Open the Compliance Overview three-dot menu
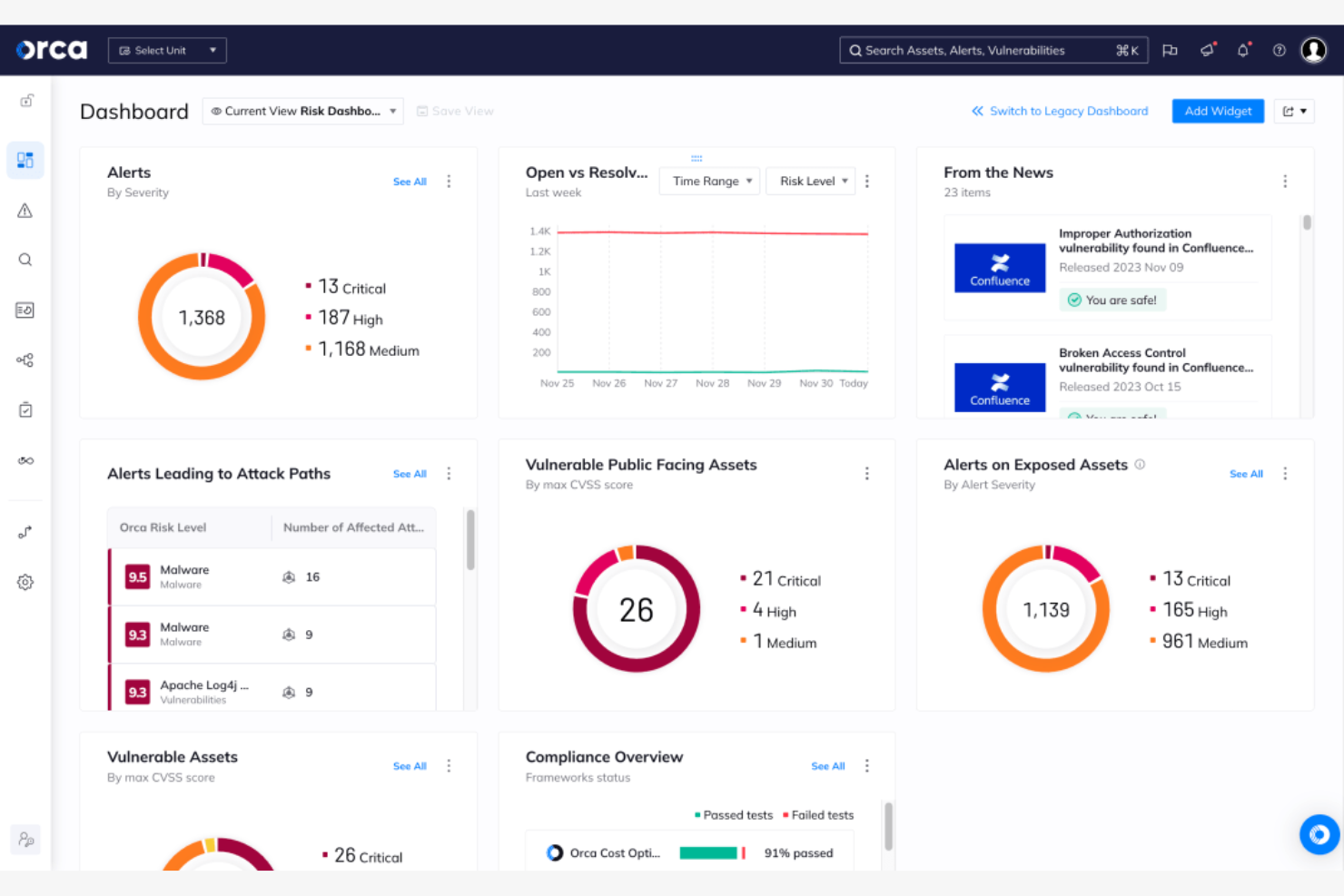The image size is (1344, 896). (x=866, y=765)
